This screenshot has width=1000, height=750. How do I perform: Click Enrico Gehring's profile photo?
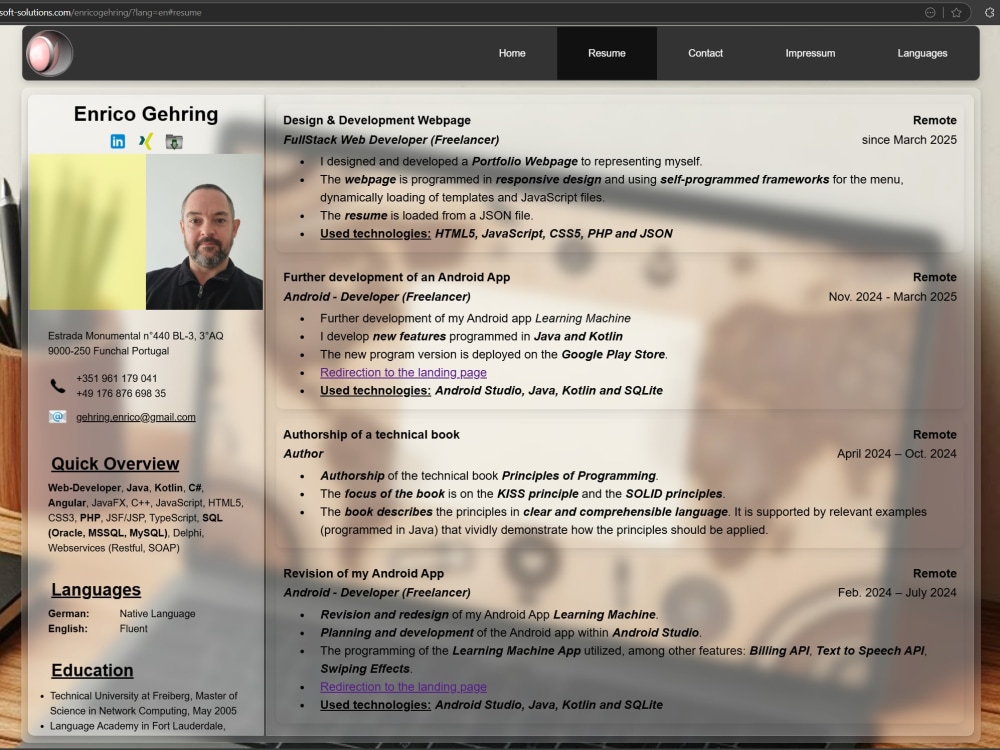click(x=204, y=232)
